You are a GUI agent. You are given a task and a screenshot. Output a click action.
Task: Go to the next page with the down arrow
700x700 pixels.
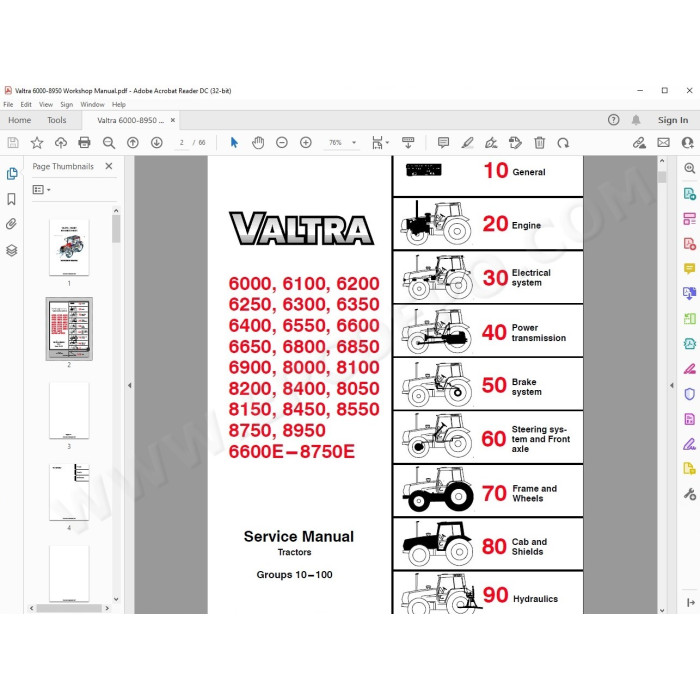(157, 143)
